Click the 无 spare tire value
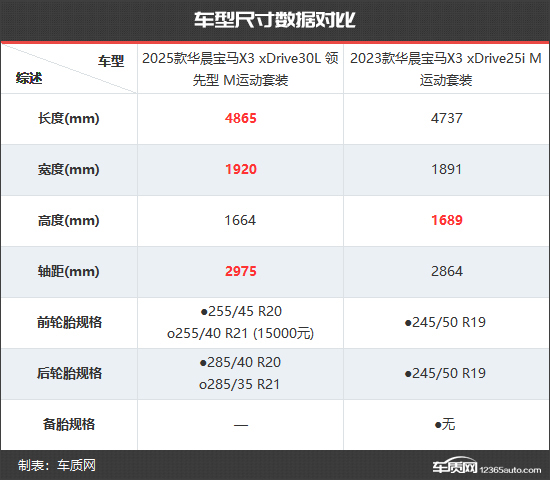The width and height of the screenshot is (550, 480). coord(445,425)
